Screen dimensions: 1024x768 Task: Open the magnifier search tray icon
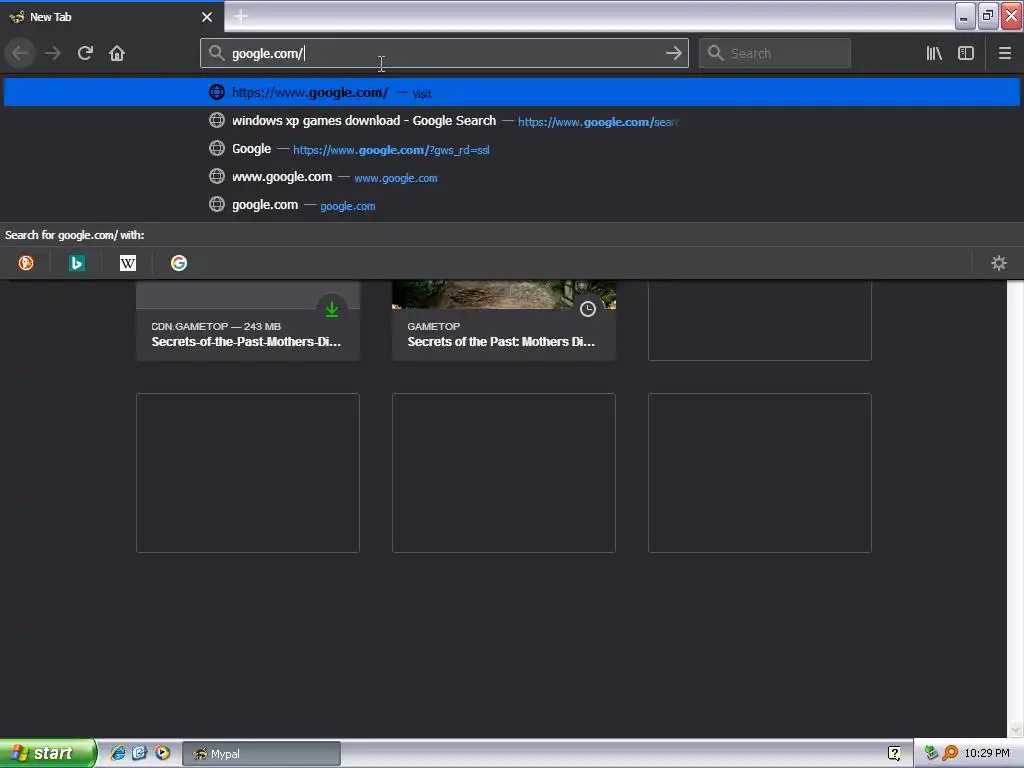[x=950, y=753]
